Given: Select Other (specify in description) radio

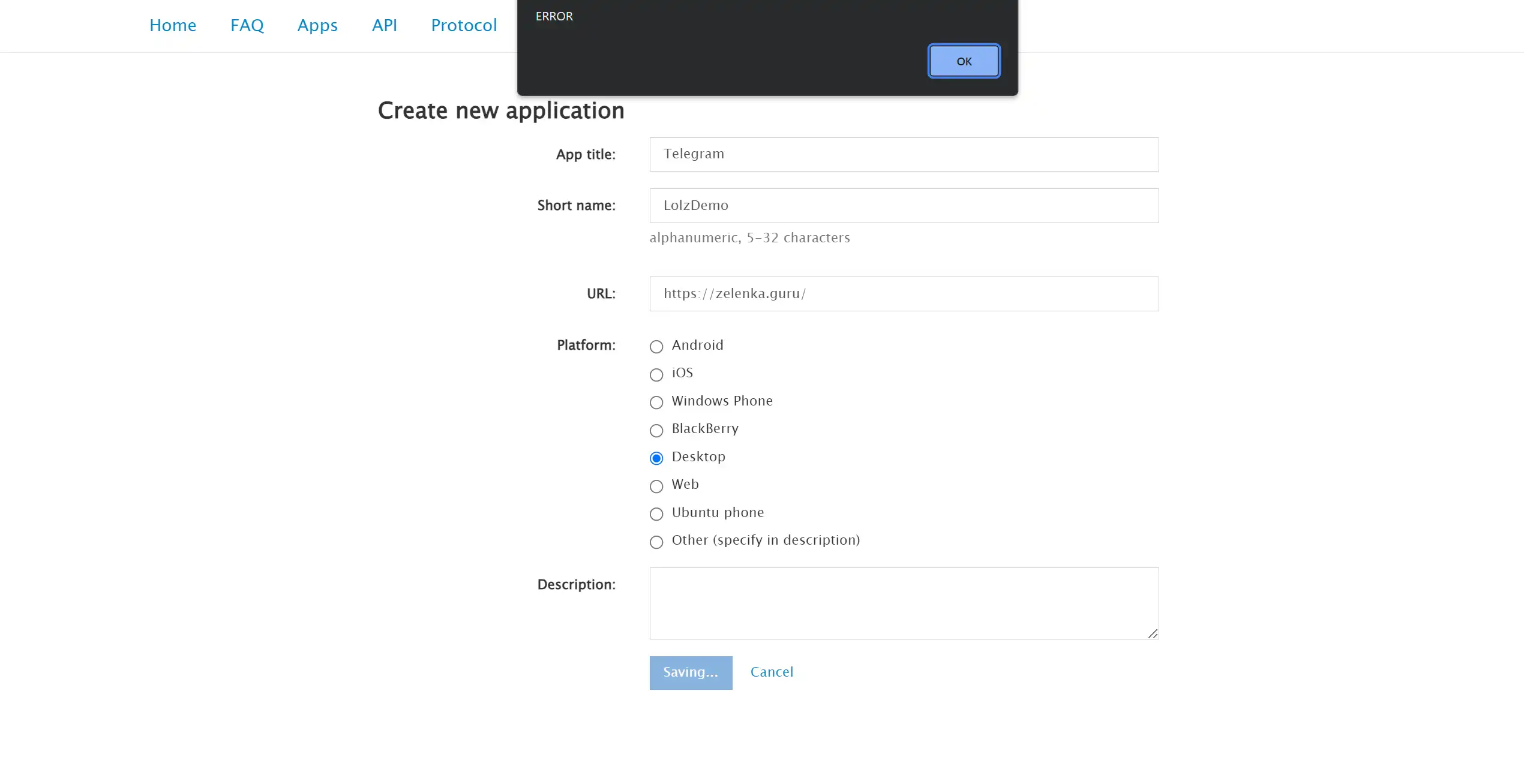Looking at the screenshot, I should tap(656, 542).
